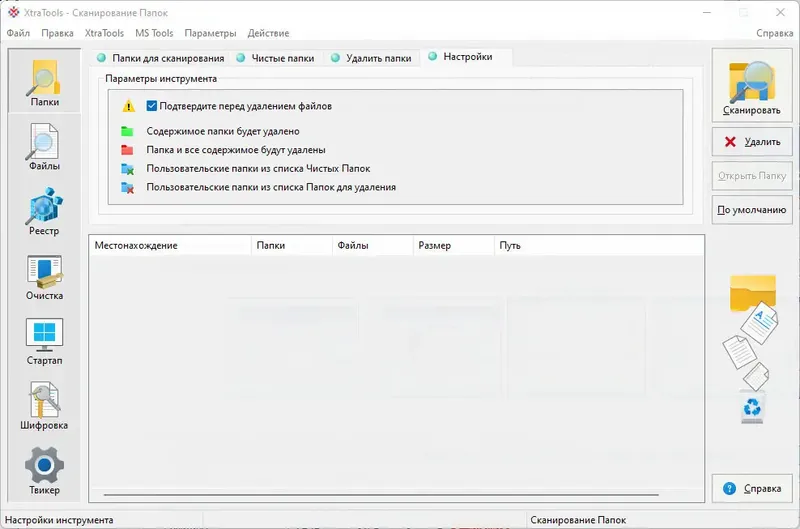Open the Действие menu

click(268, 33)
